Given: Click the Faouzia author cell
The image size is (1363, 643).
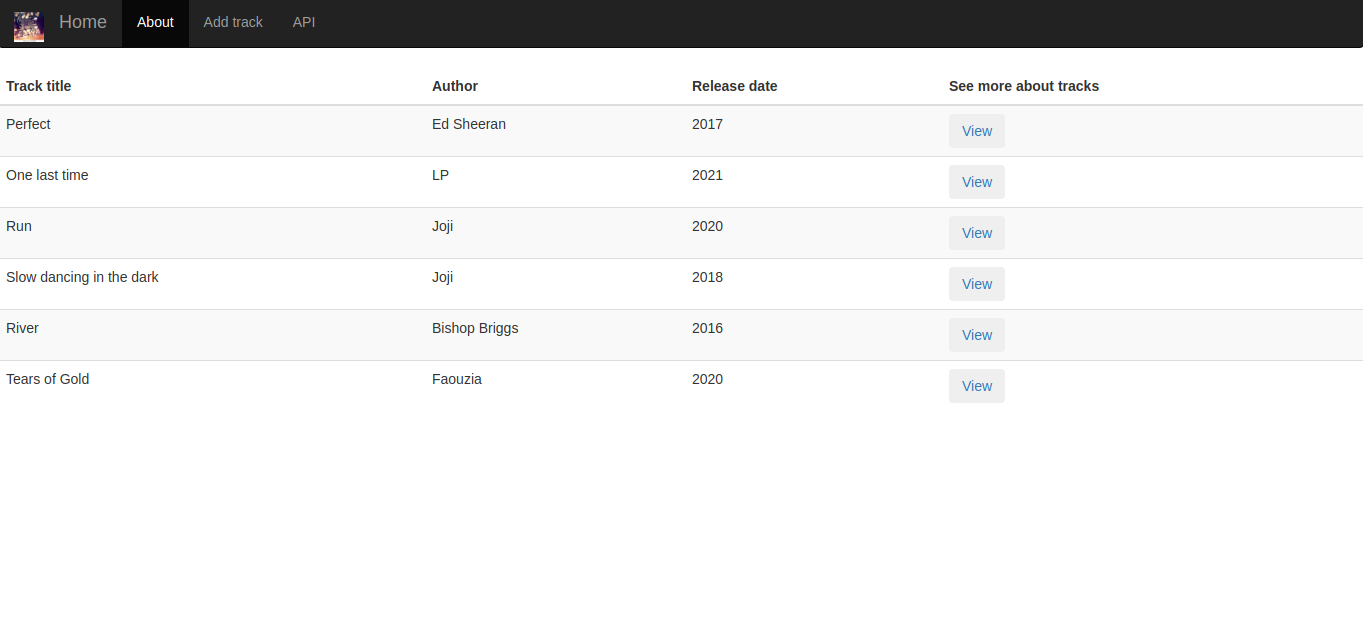Looking at the screenshot, I should 457,379.
